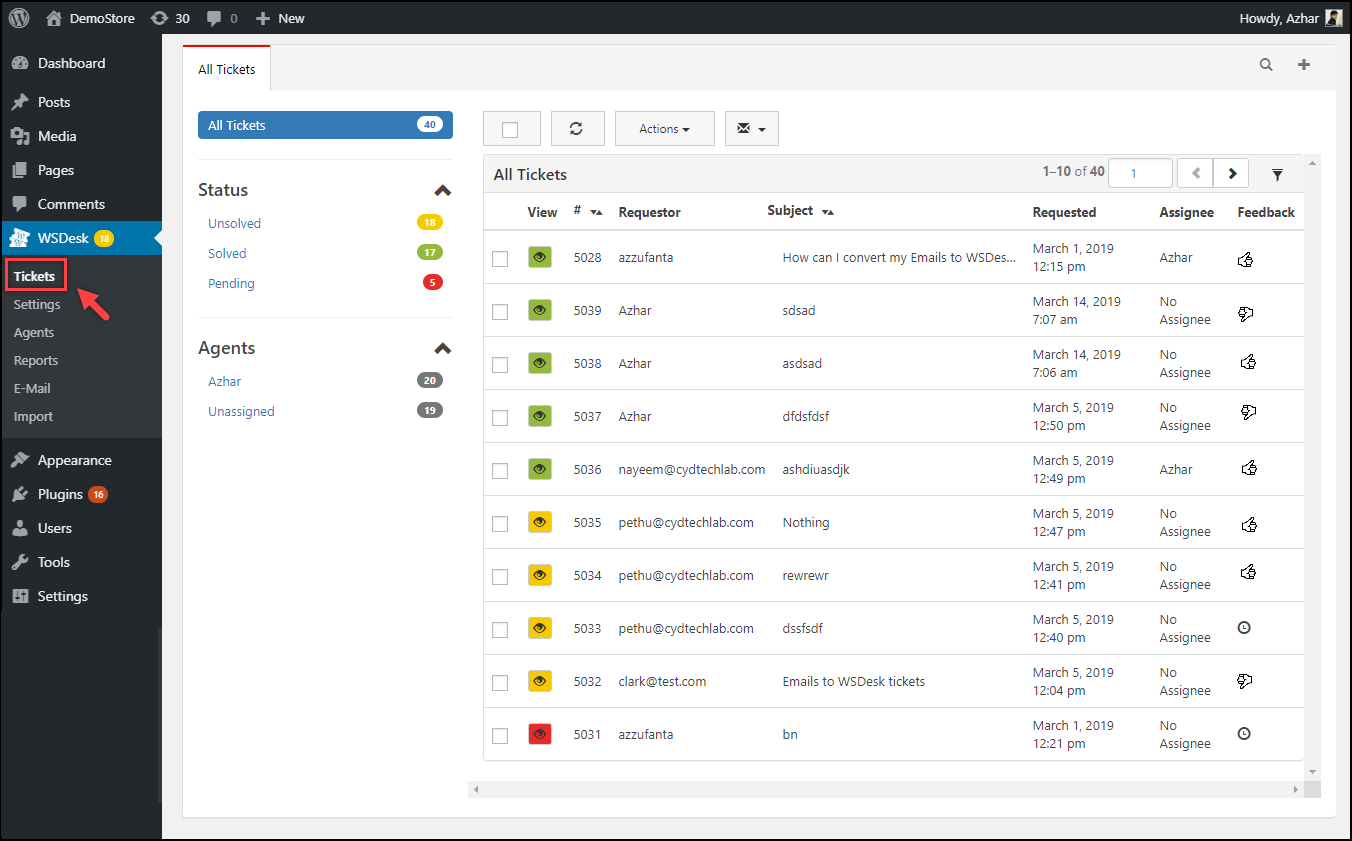Collapse the Status section chevron
Image resolution: width=1352 pixels, height=841 pixels.
coord(442,190)
